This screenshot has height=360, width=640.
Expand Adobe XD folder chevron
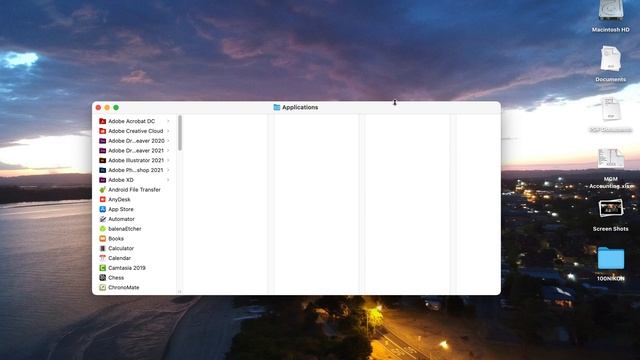(x=168, y=180)
